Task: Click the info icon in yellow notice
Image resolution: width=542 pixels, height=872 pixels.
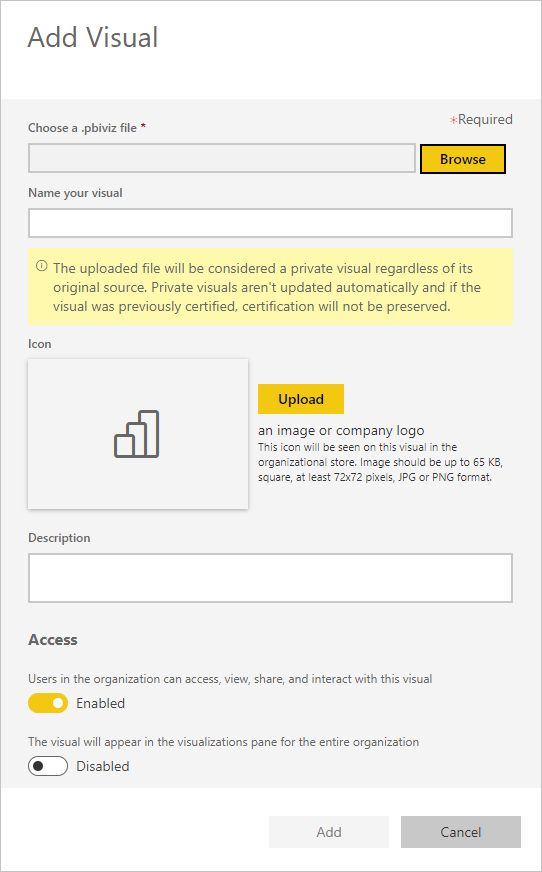Action: (x=42, y=266)
